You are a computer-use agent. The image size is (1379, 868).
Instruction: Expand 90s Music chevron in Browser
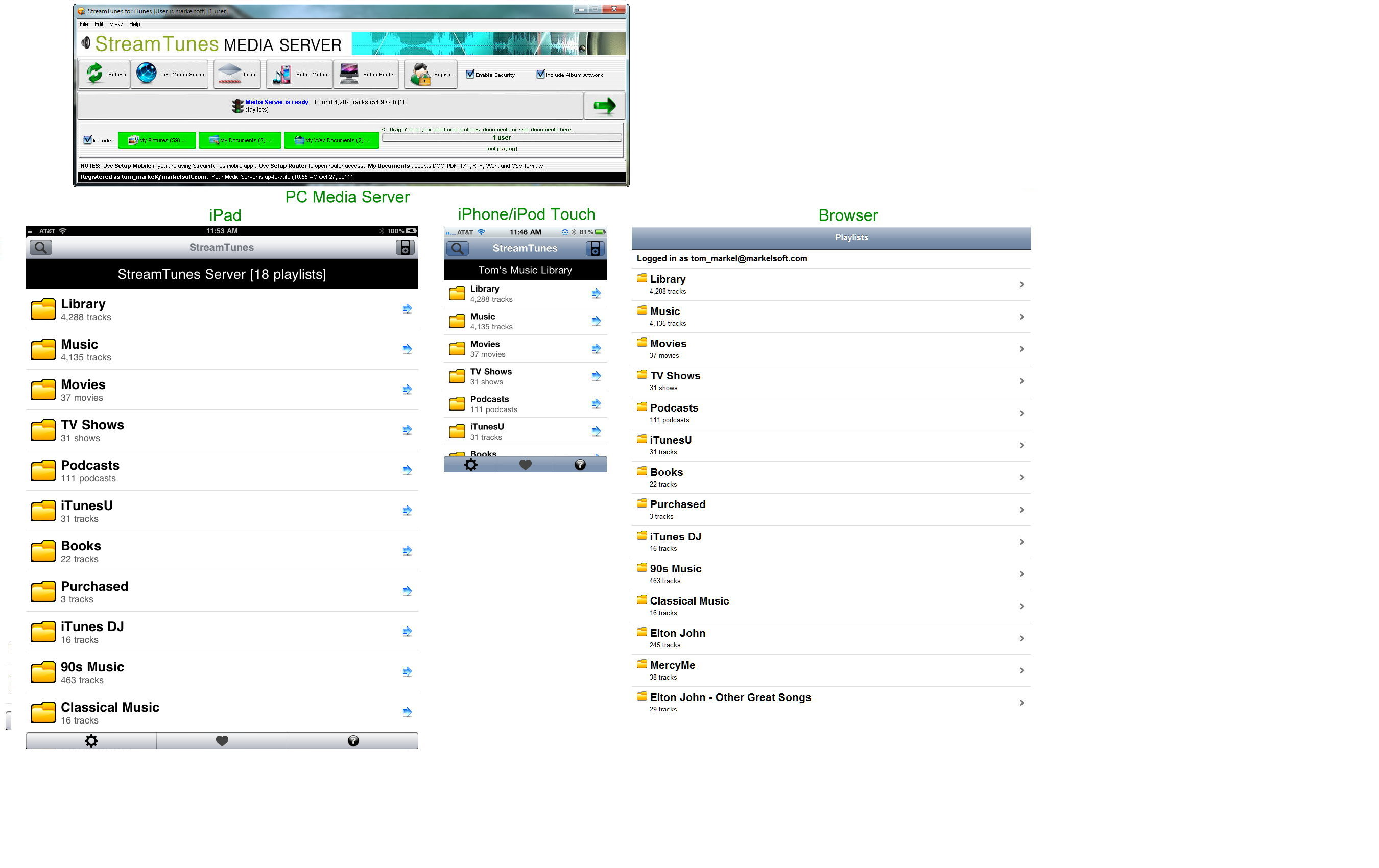[x=1021, y=574]
